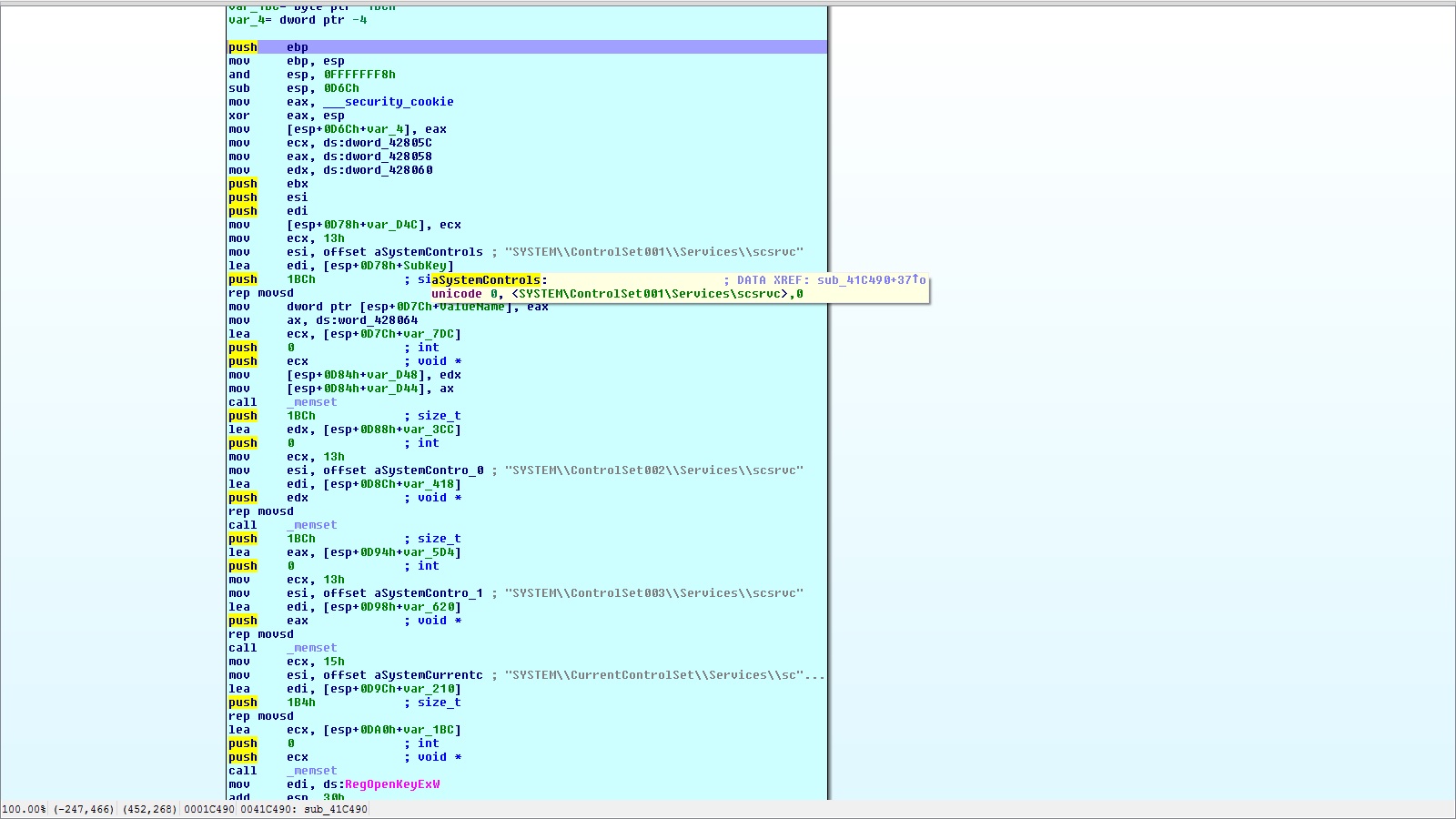Click the var_D48 operand

click(x=392, y=375)
